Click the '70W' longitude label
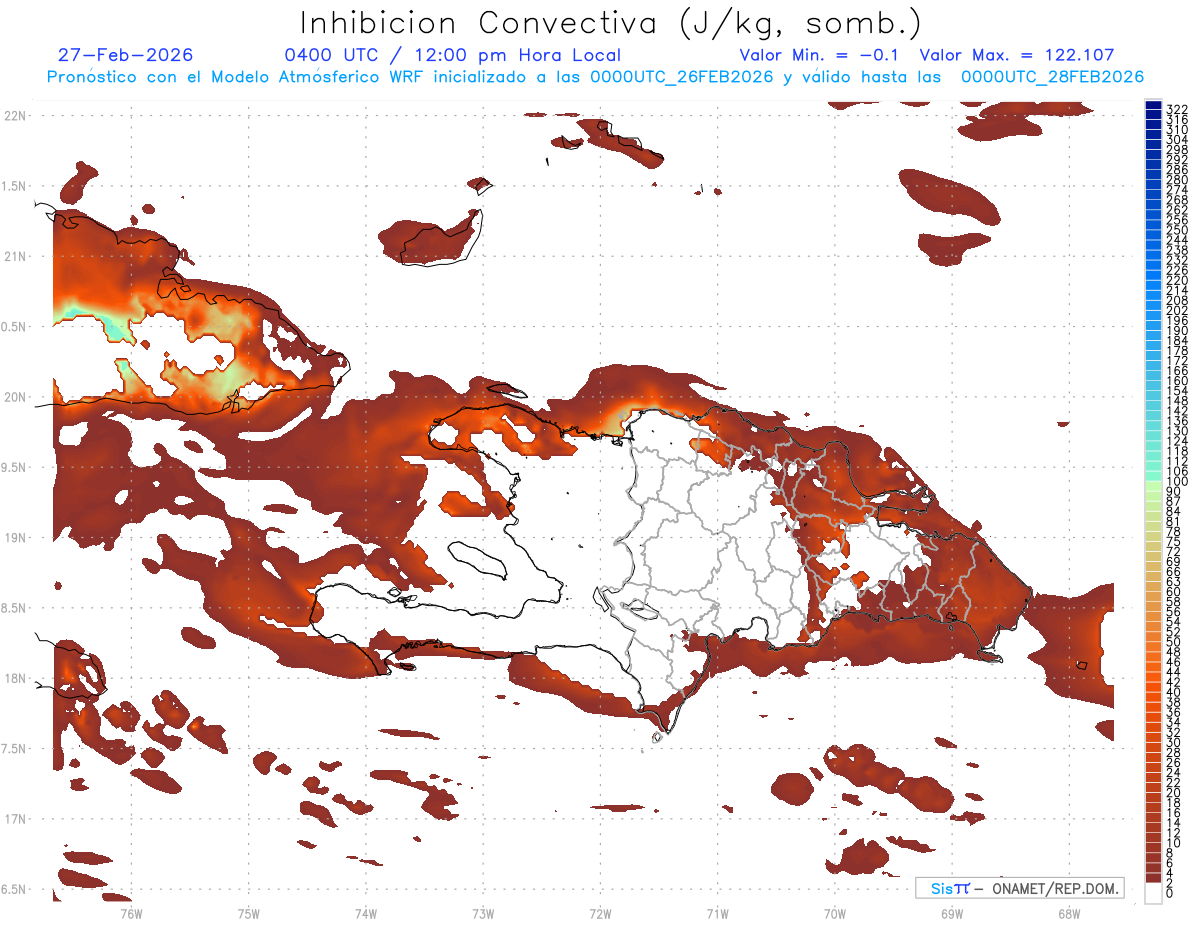This screenshot has width=1200, height=927. click(x=834, y=913)
